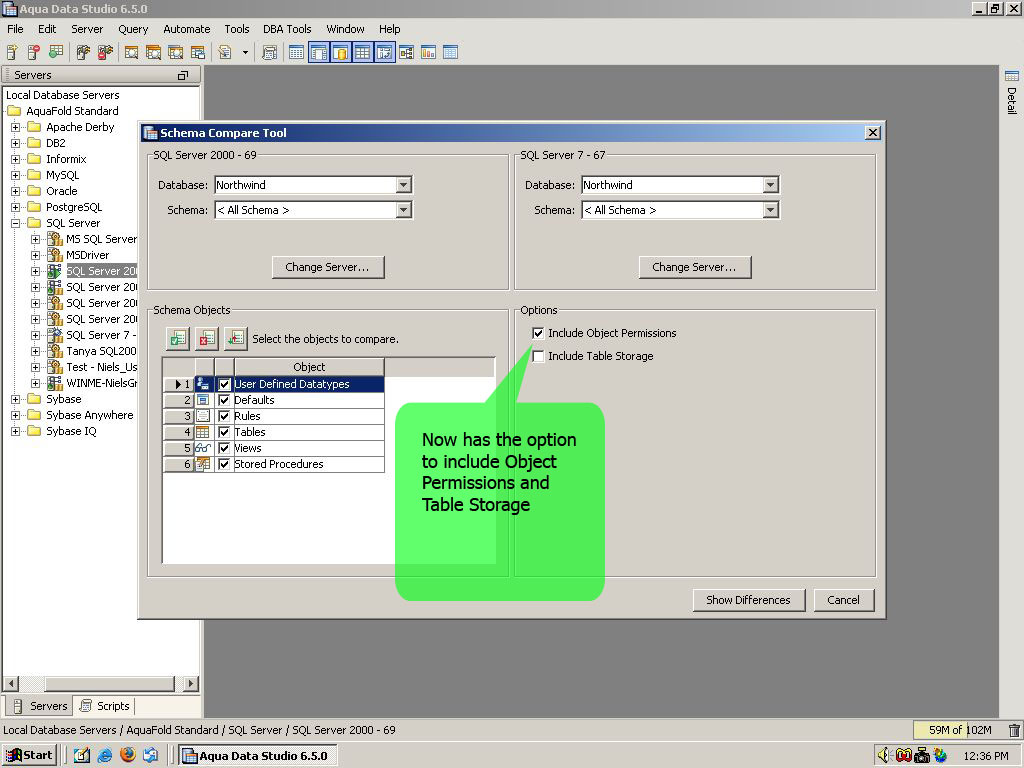The width and height of the screenshot is (1024, 768).
Task: Click Change Server under SQL Server 7 - 67
Action: coord(695,267)
